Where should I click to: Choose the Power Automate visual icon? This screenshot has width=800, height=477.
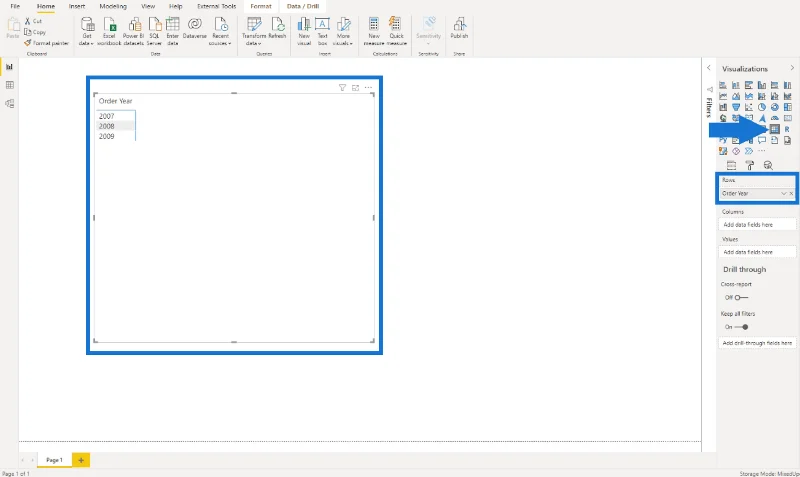click(x=748, y=151)
